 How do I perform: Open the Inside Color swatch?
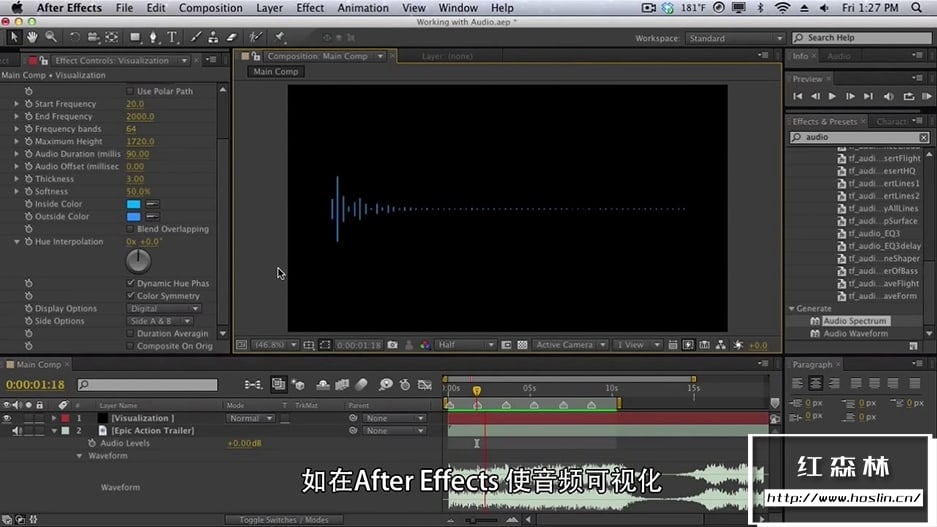pyautogui.click(x=133, y=204)
